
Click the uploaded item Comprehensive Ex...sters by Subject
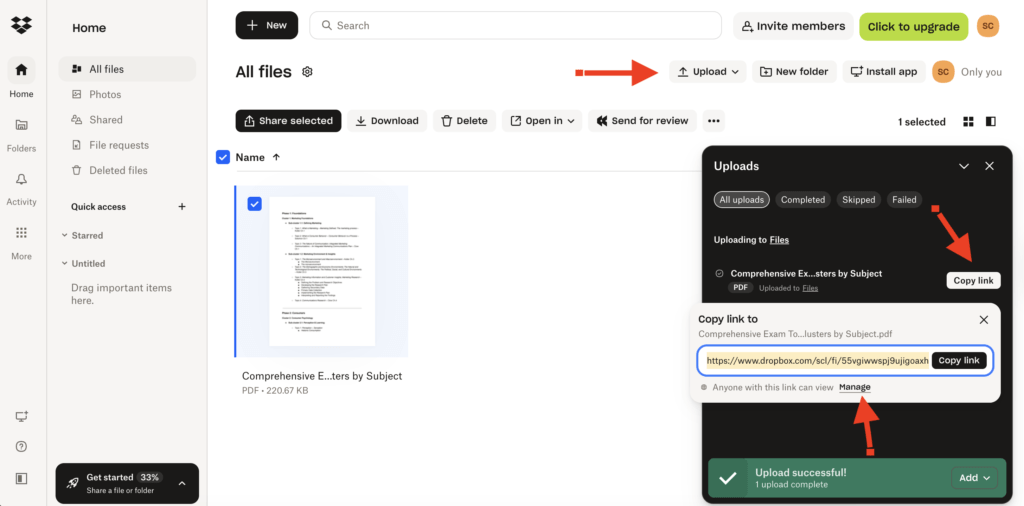[x=807, y=274]
